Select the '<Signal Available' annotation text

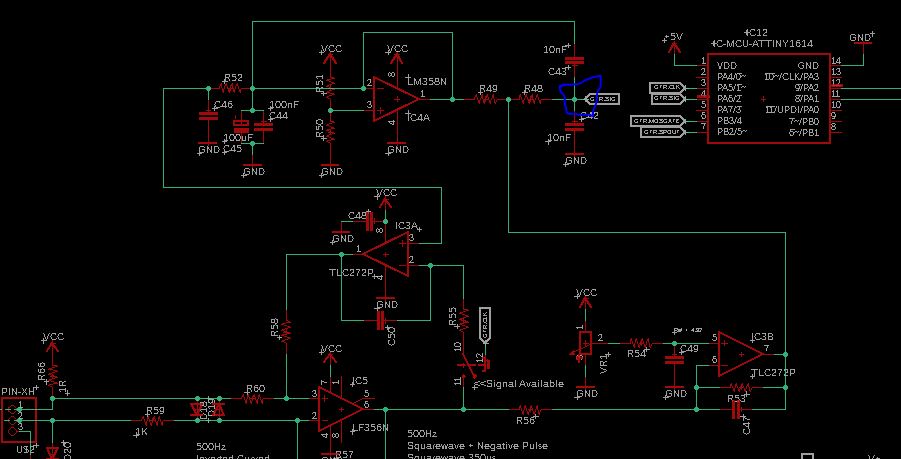tap(522, 384)
